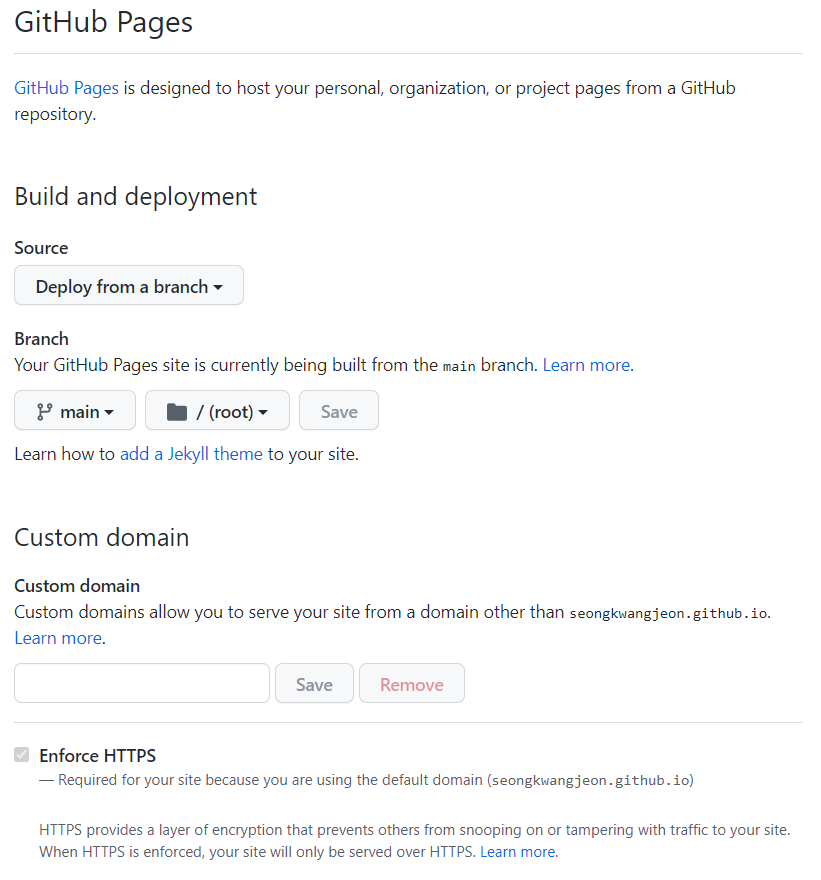This screenshot has height=880, width=821.
Task: Click the git branch icon on the main button
Action: pos(44,412)
